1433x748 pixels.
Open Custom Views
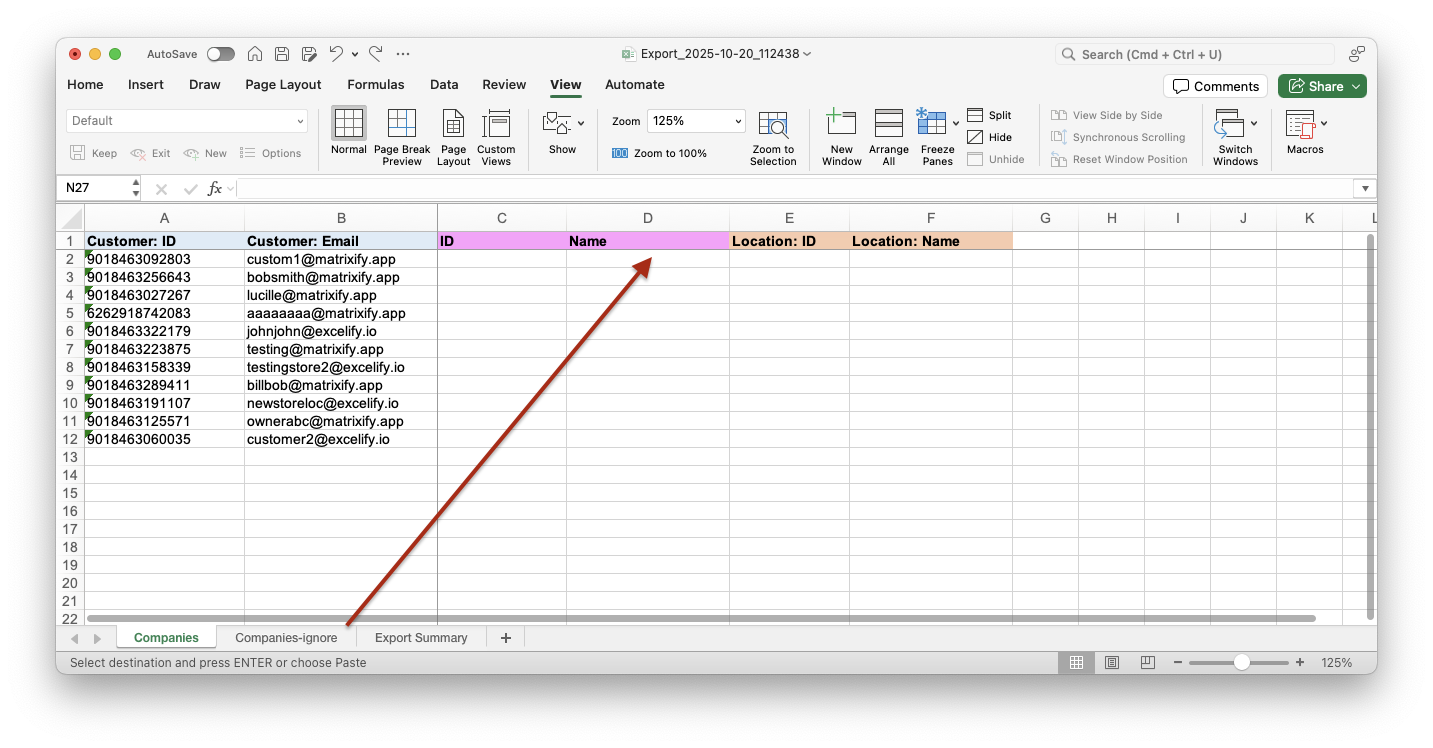pyautogui.click(x=496, y=125)
